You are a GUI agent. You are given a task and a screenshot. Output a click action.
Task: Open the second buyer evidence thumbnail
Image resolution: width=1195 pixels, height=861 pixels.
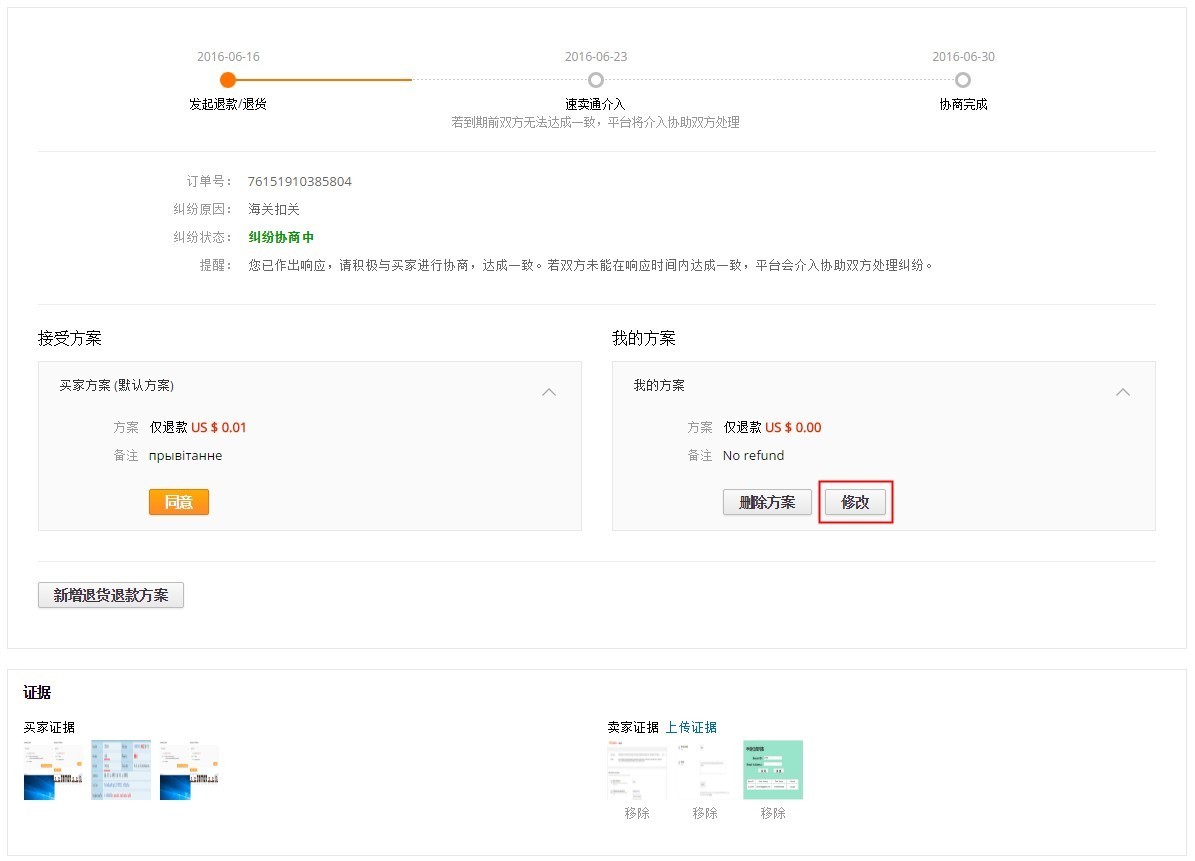click(120, 768)
